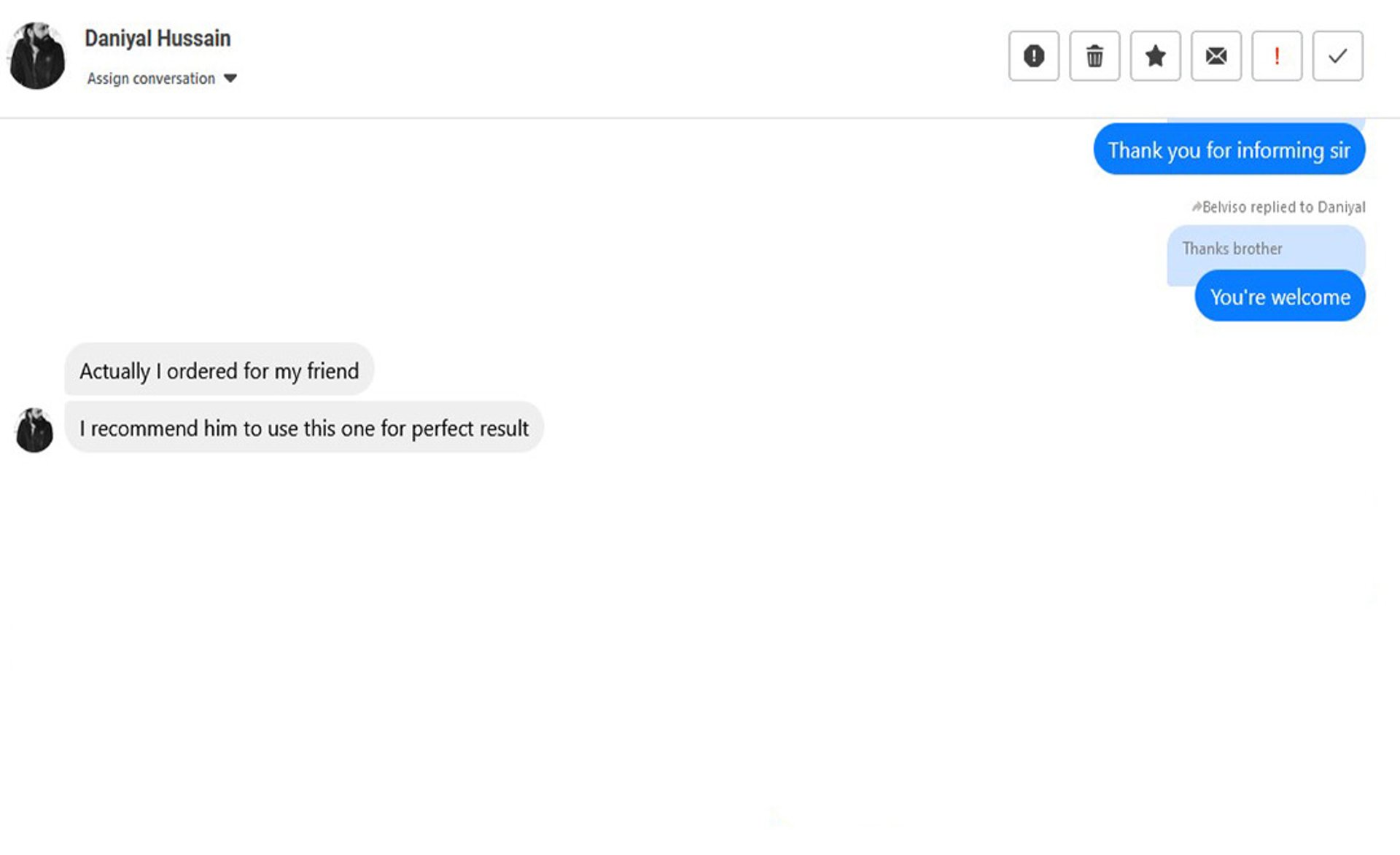
Task: Open sender avatar beside recommendation message
Action: tap(34, 430)
